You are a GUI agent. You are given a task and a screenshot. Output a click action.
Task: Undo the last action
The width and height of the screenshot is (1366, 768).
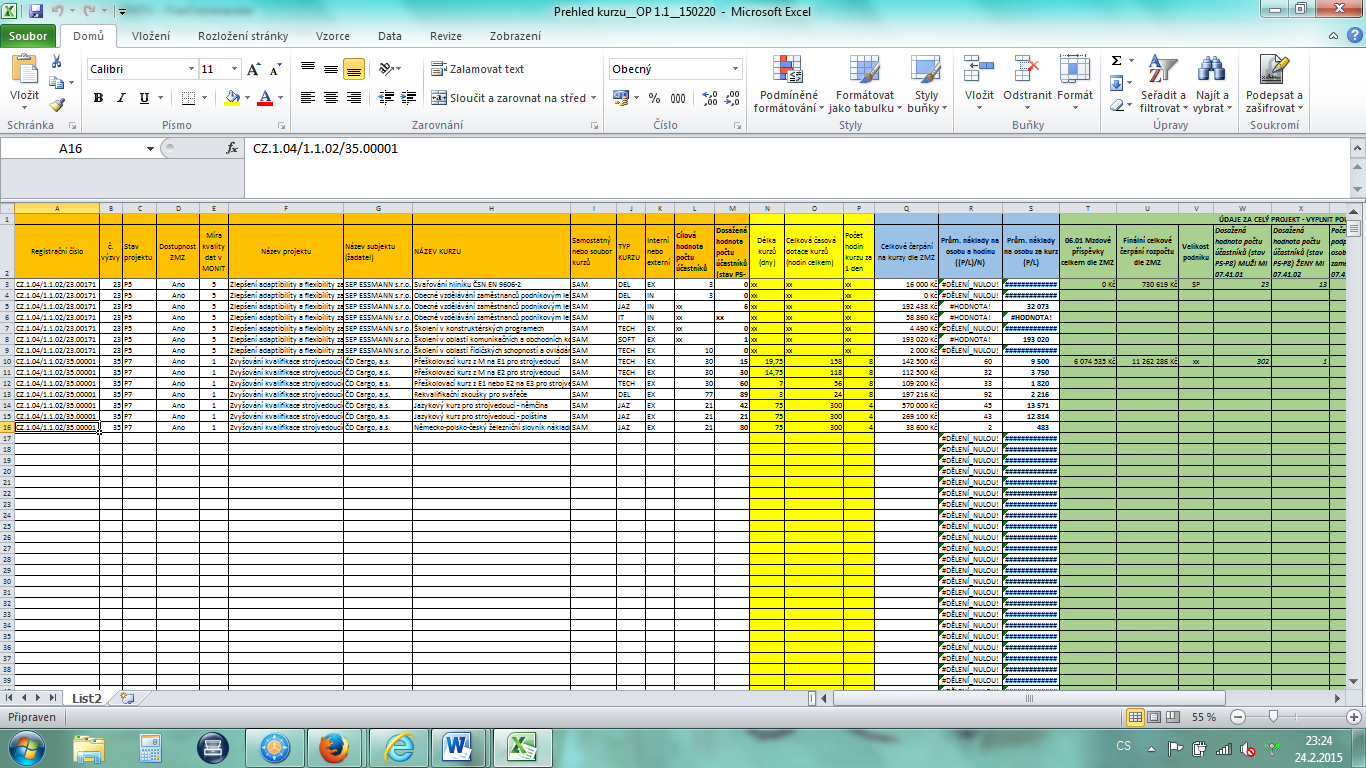(57, 12)
